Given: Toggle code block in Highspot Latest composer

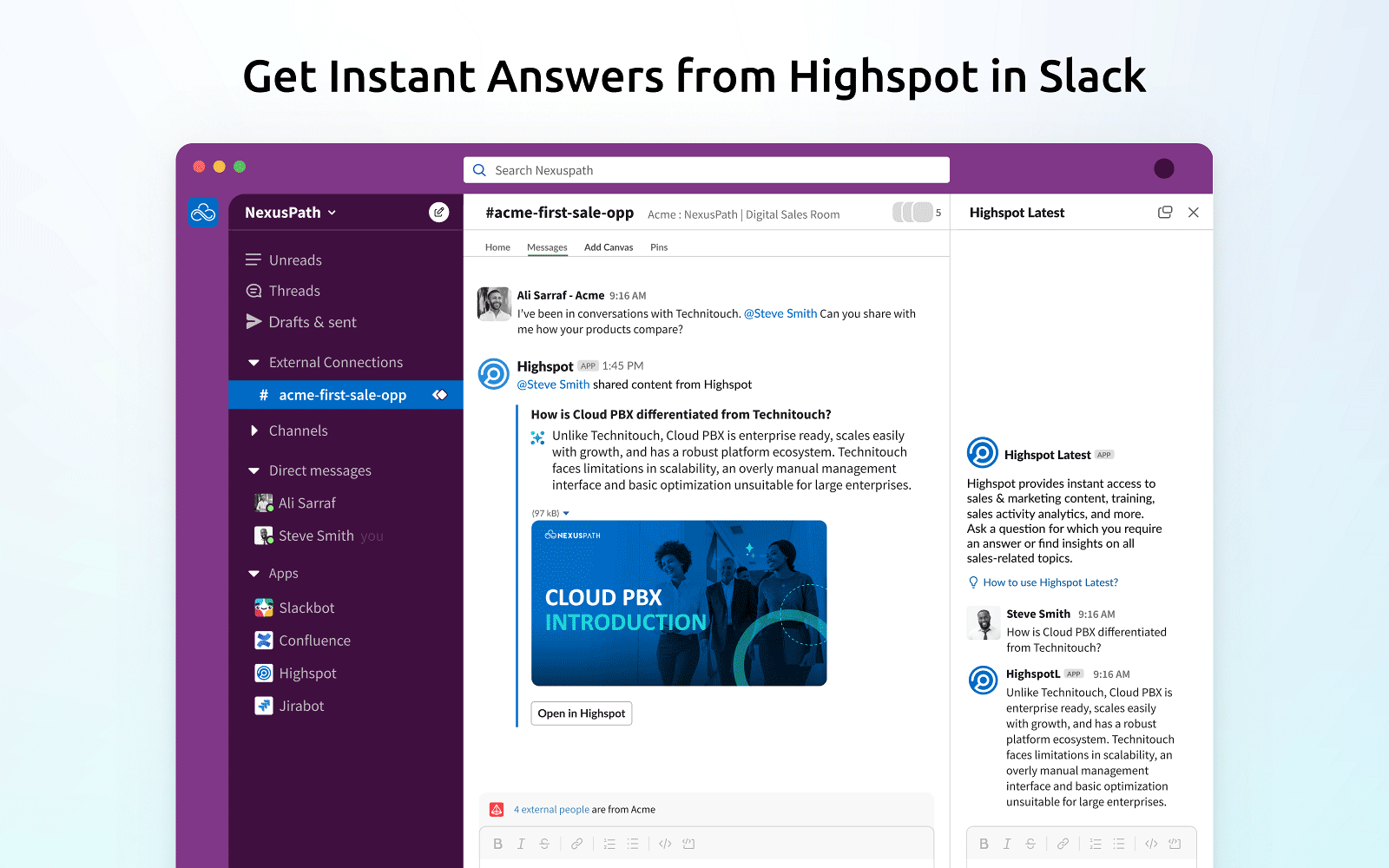Looking at the screenshot, I should click(1175, 844).
